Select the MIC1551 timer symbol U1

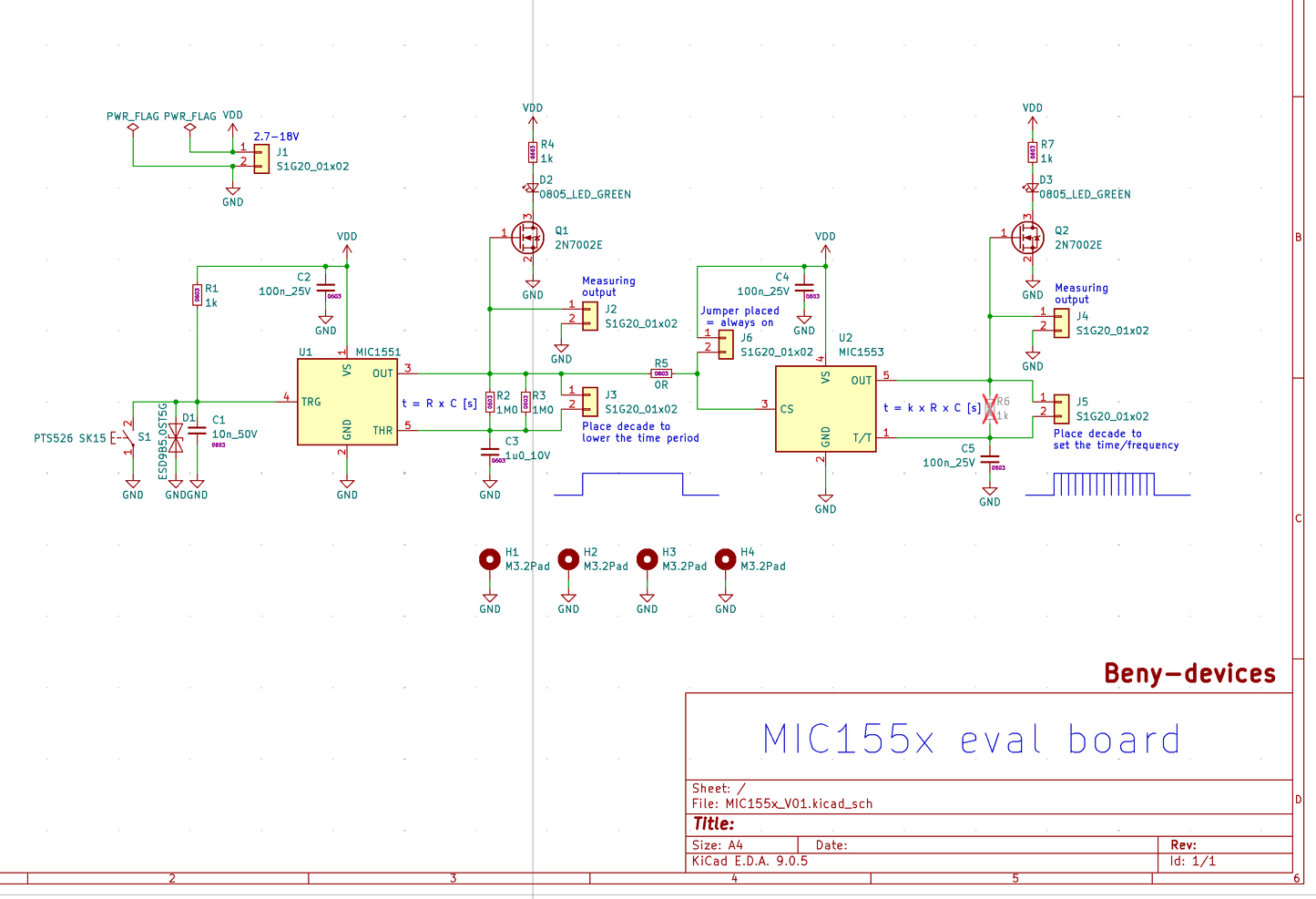point(346,402)
